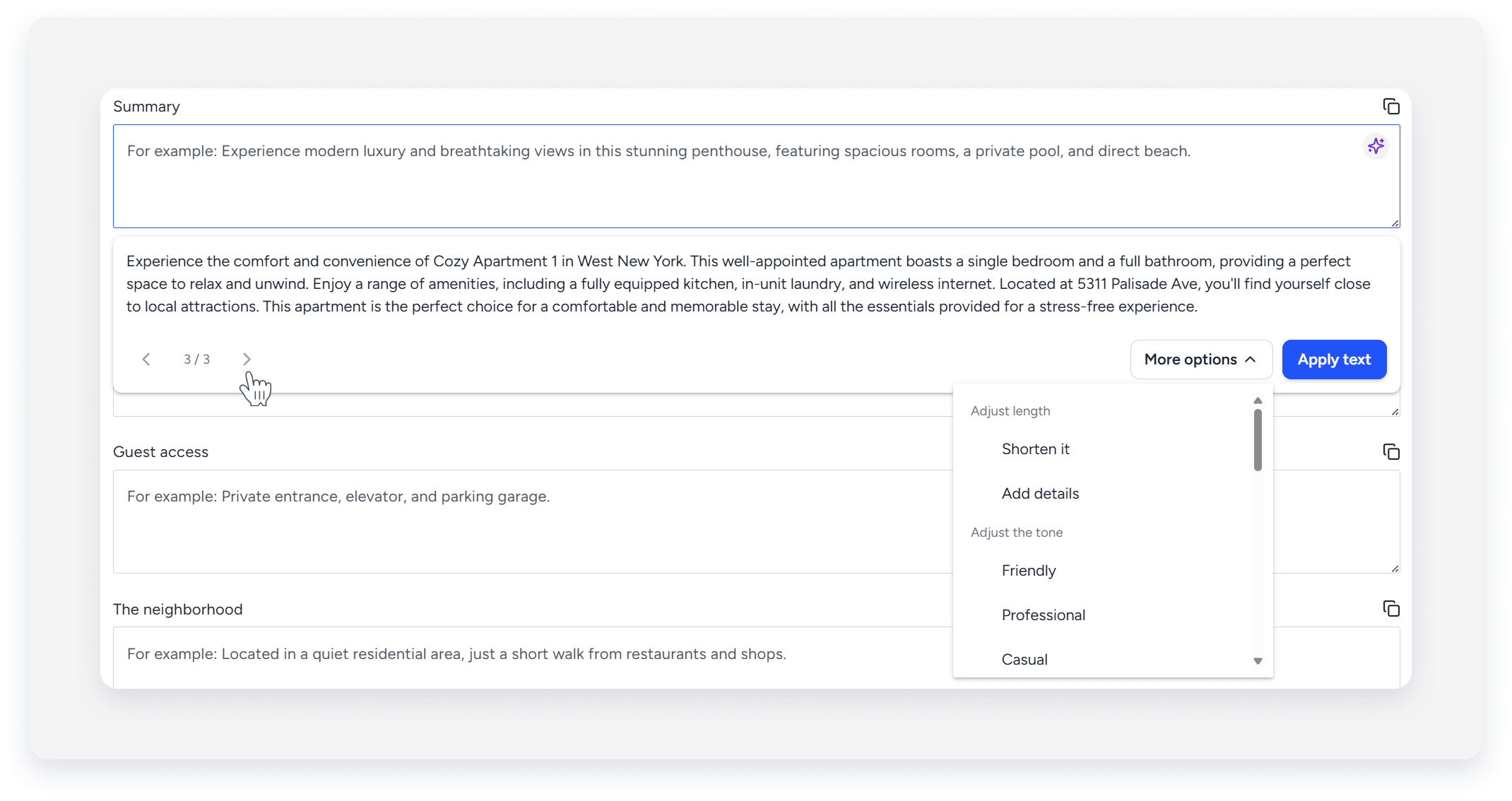Image resolution: width=1512 pixels, height=801 pixels.
Task: Select the Professional tone
Action: 1043,615
